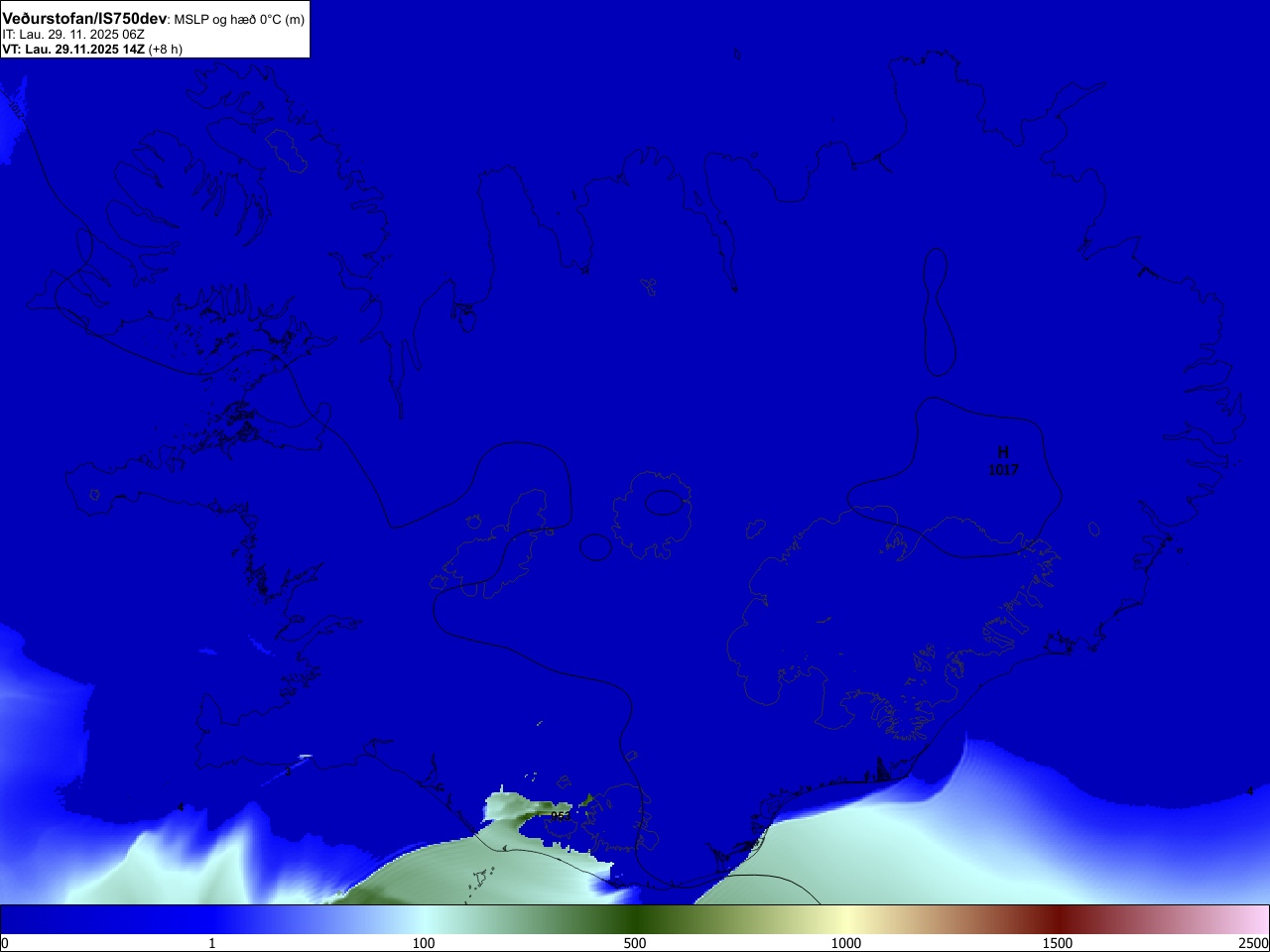The width and height of the screenshot is (1270, 952).
Task: Click the dark green section of the color bar
Action: click(x=635, y=919)
